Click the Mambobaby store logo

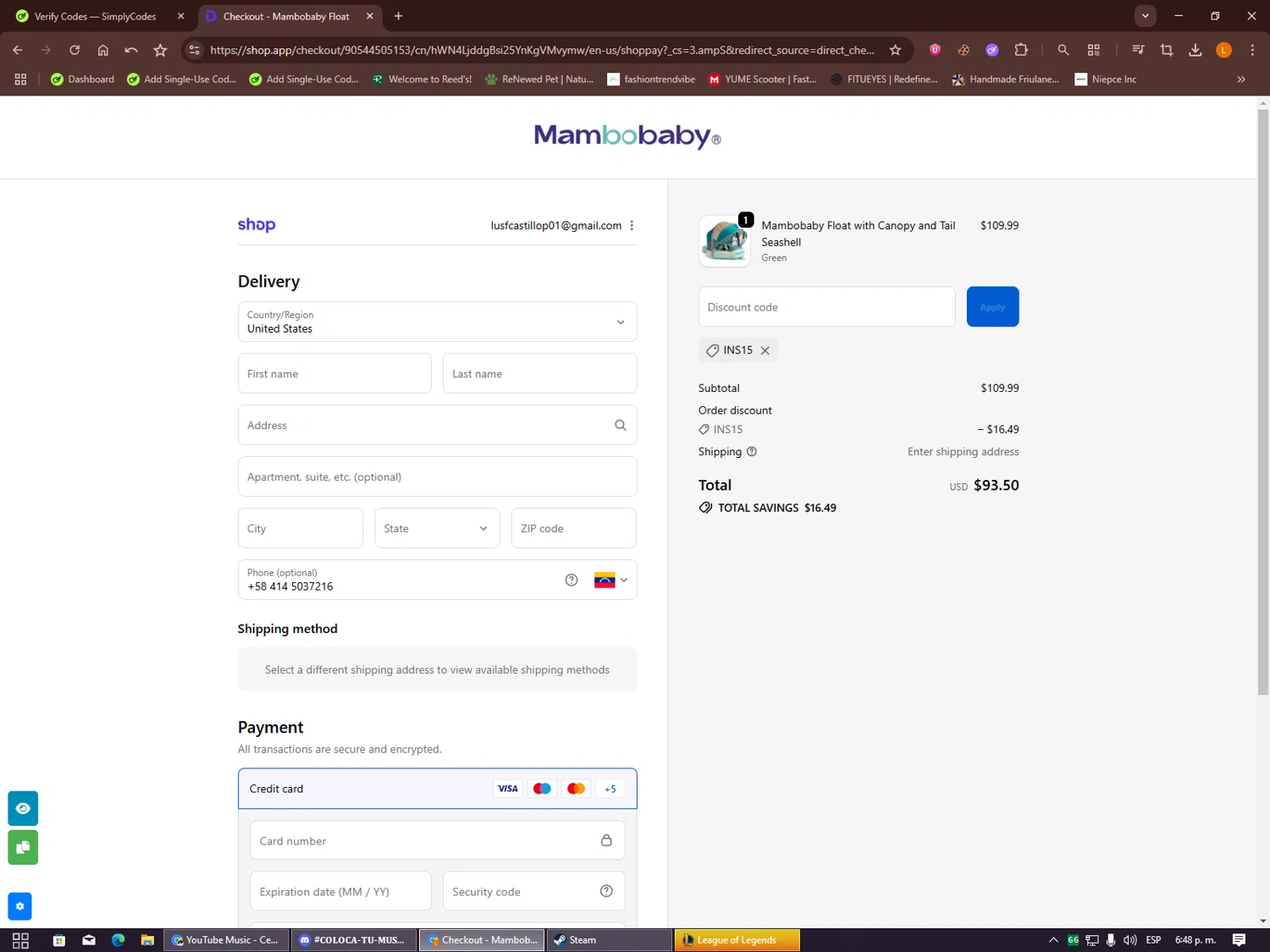click(627, 136)
